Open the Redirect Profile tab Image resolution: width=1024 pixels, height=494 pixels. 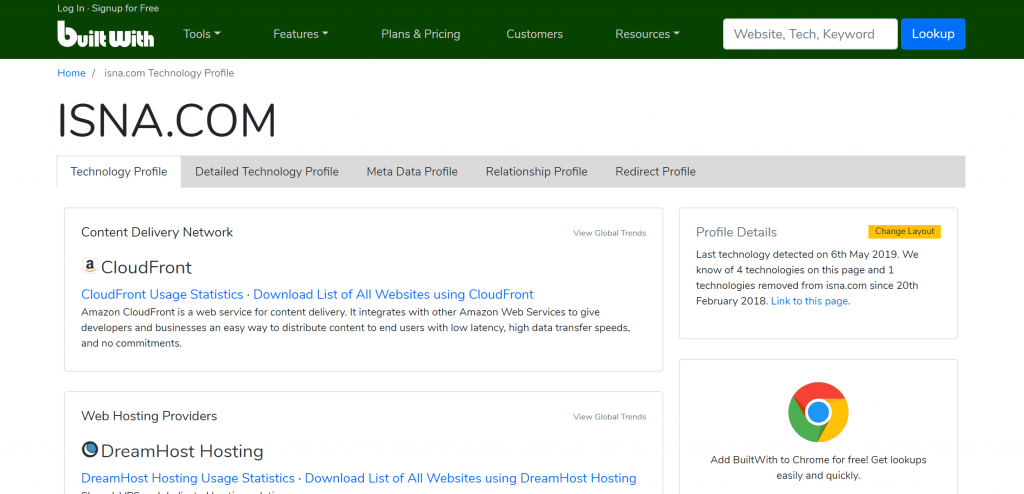coord(655,172)
